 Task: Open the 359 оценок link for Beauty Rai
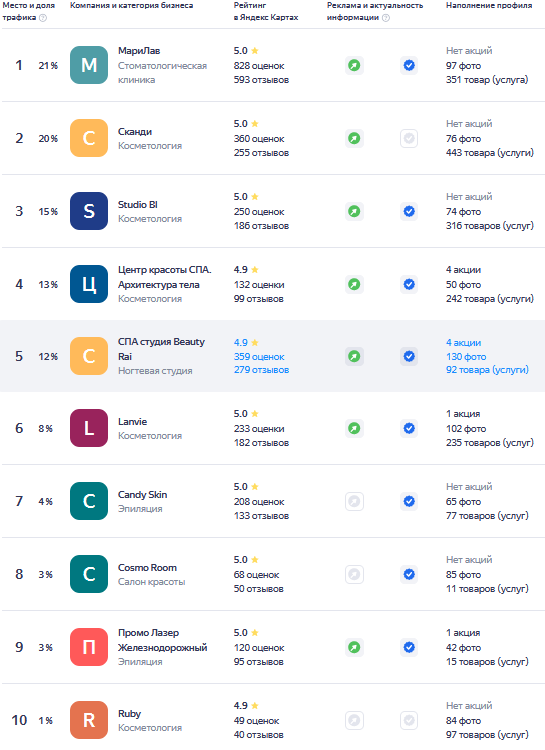259,357
